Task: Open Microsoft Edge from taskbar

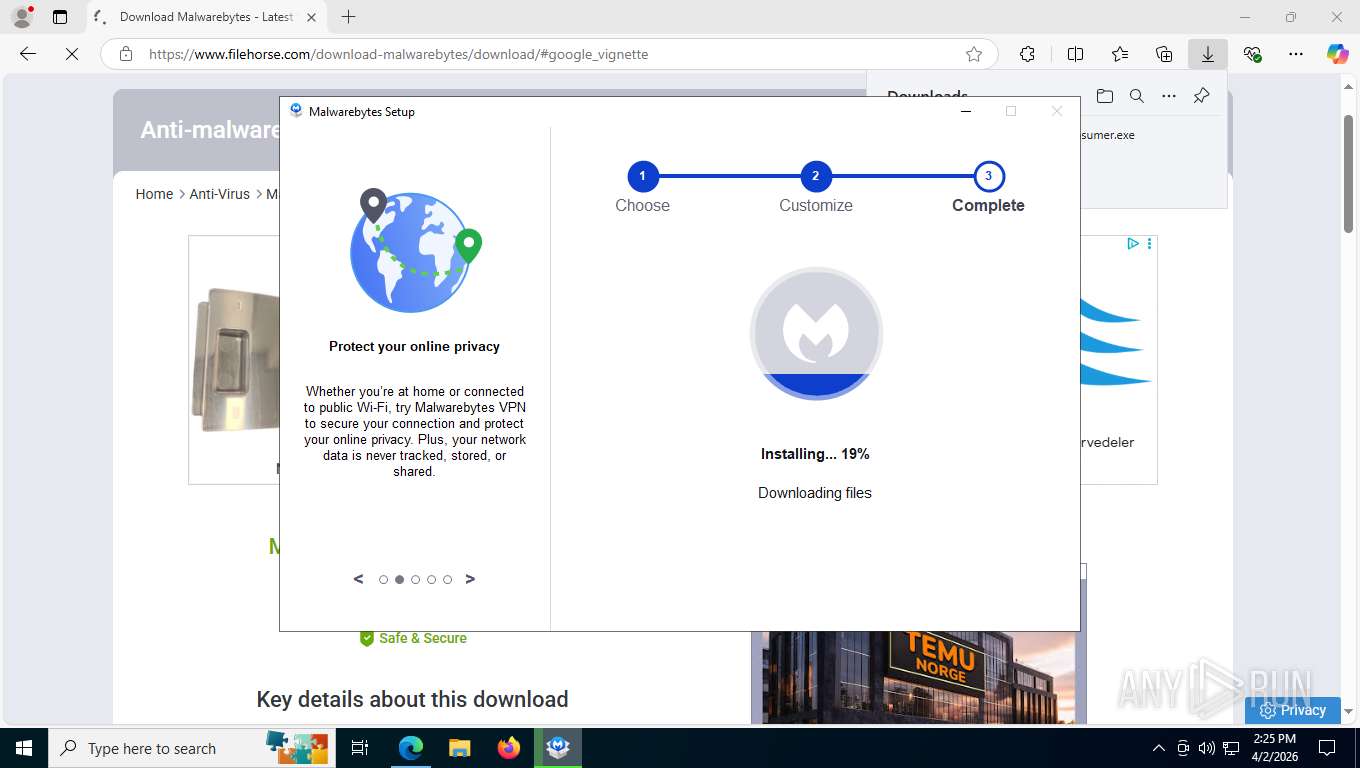Action: pos(410,748)
